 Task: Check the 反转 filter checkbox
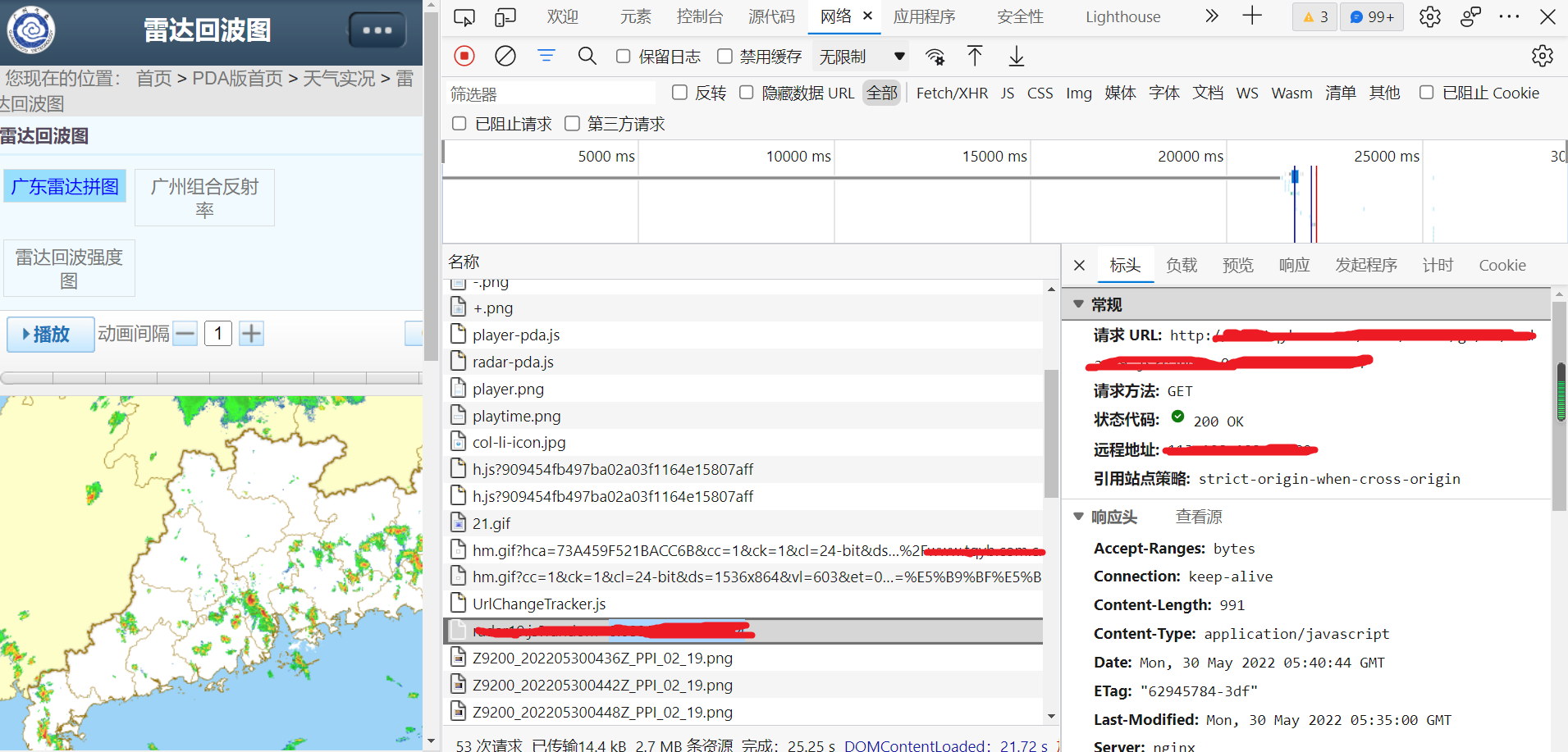coord(679,93)
